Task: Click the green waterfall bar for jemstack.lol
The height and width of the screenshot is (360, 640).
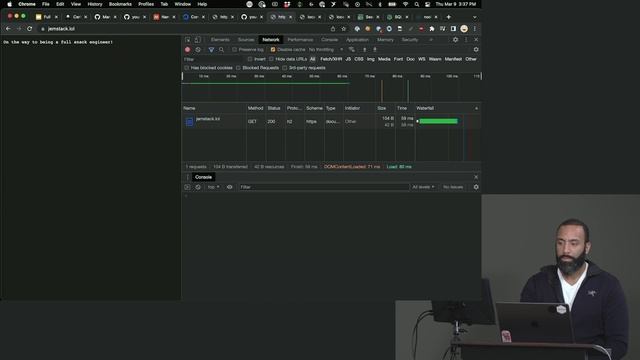Action: [x=438, y=121]
